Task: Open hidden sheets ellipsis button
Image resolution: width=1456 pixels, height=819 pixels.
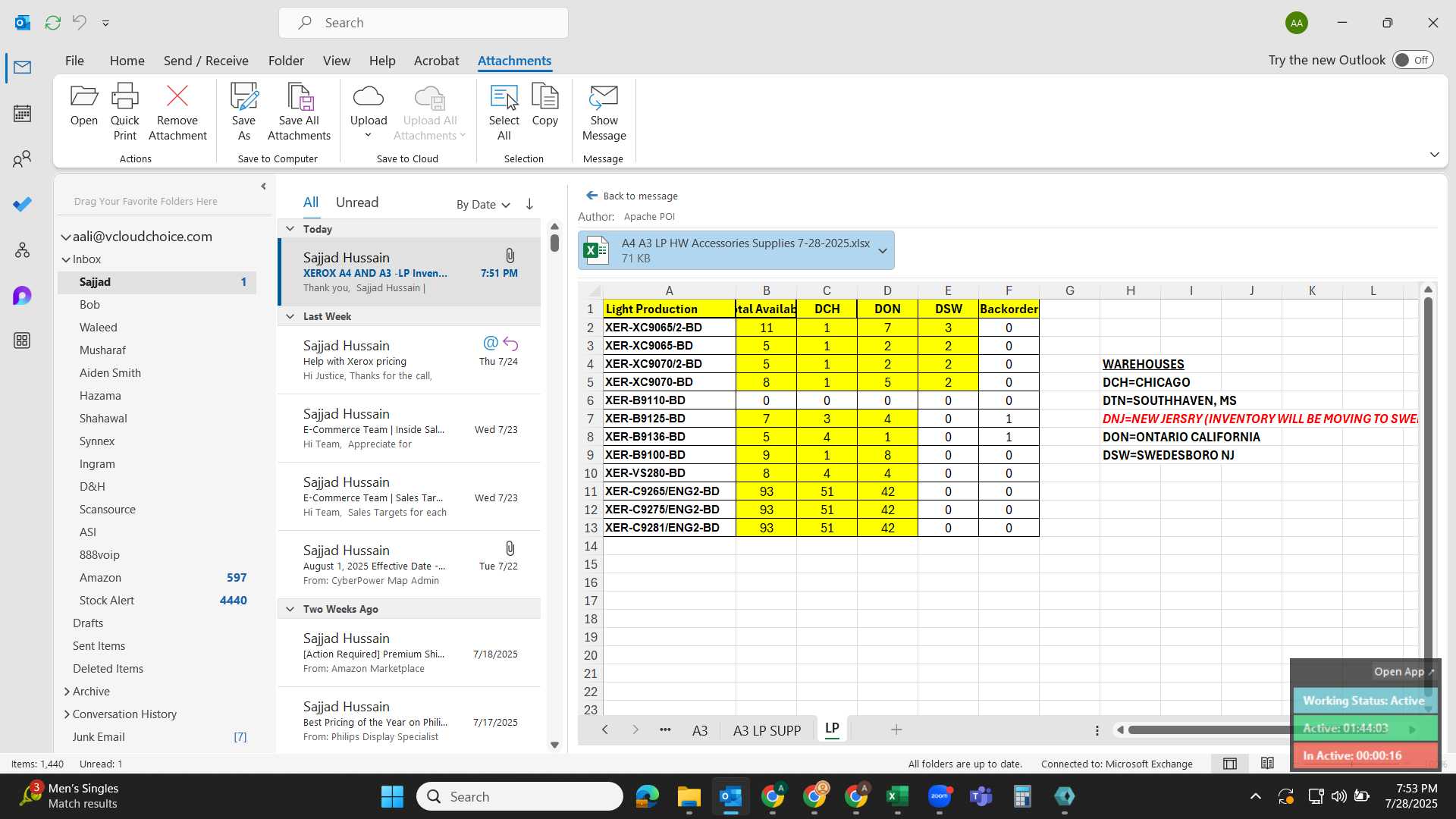Action: point(665,730)
